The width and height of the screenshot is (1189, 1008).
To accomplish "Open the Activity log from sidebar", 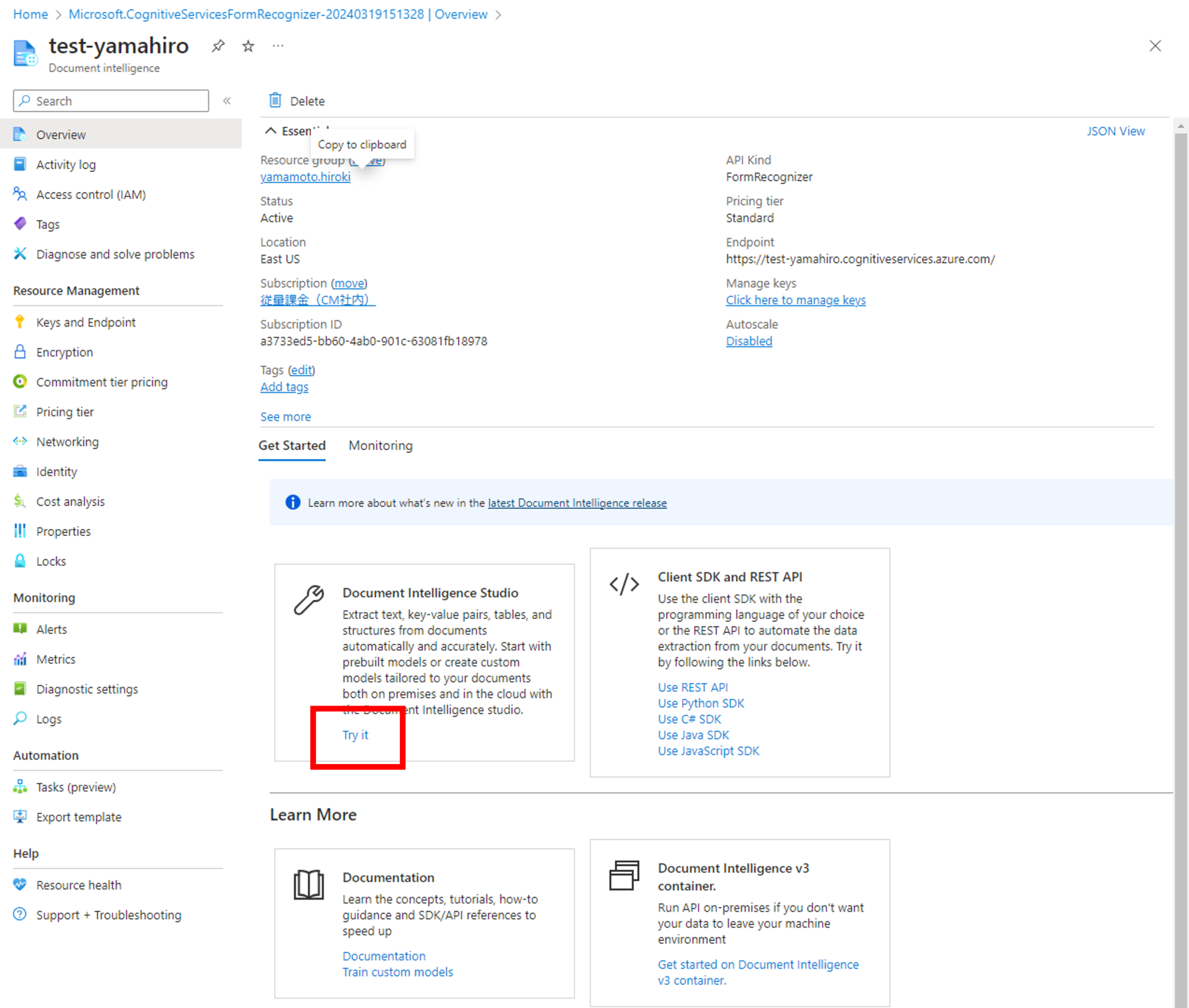I will pos(66,164).
